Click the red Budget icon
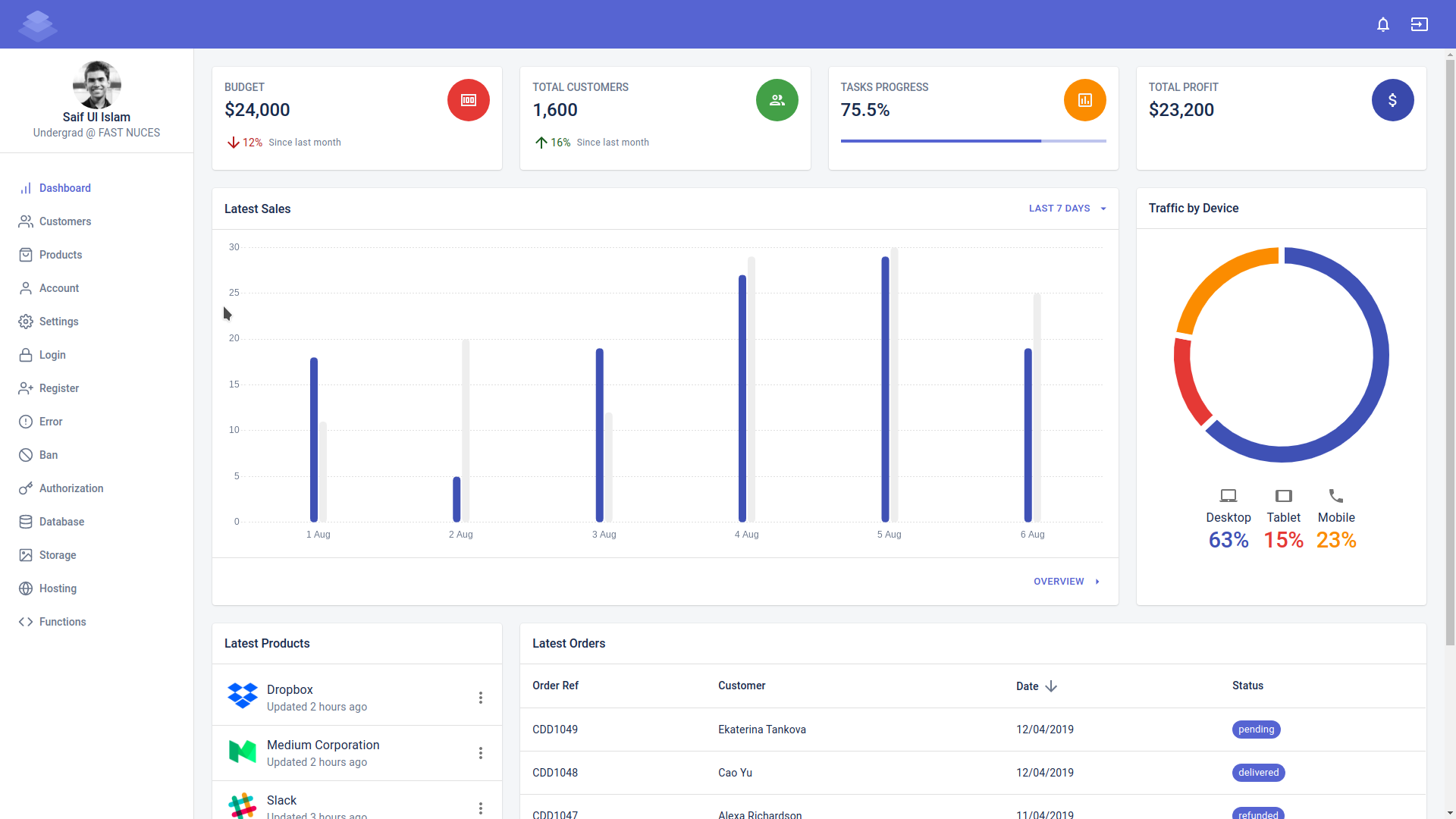 (x=468, y=99)
